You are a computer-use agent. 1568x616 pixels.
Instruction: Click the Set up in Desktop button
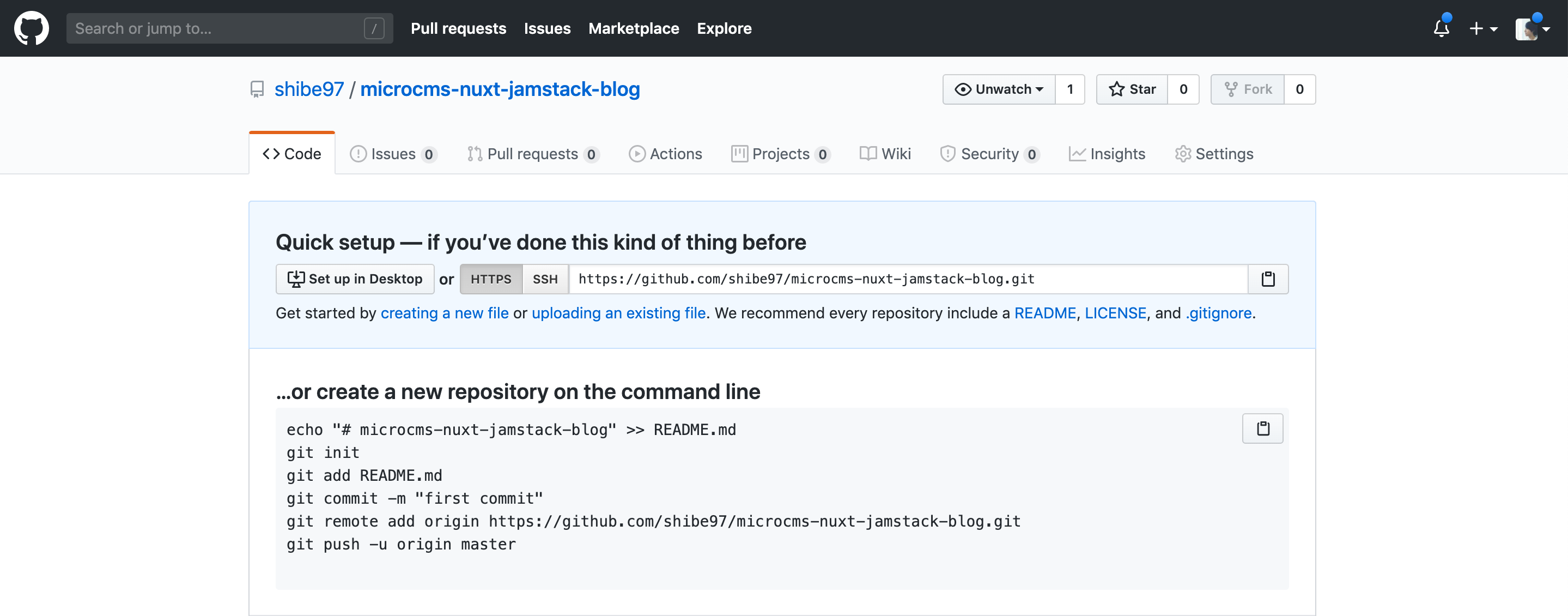(355, 279)
